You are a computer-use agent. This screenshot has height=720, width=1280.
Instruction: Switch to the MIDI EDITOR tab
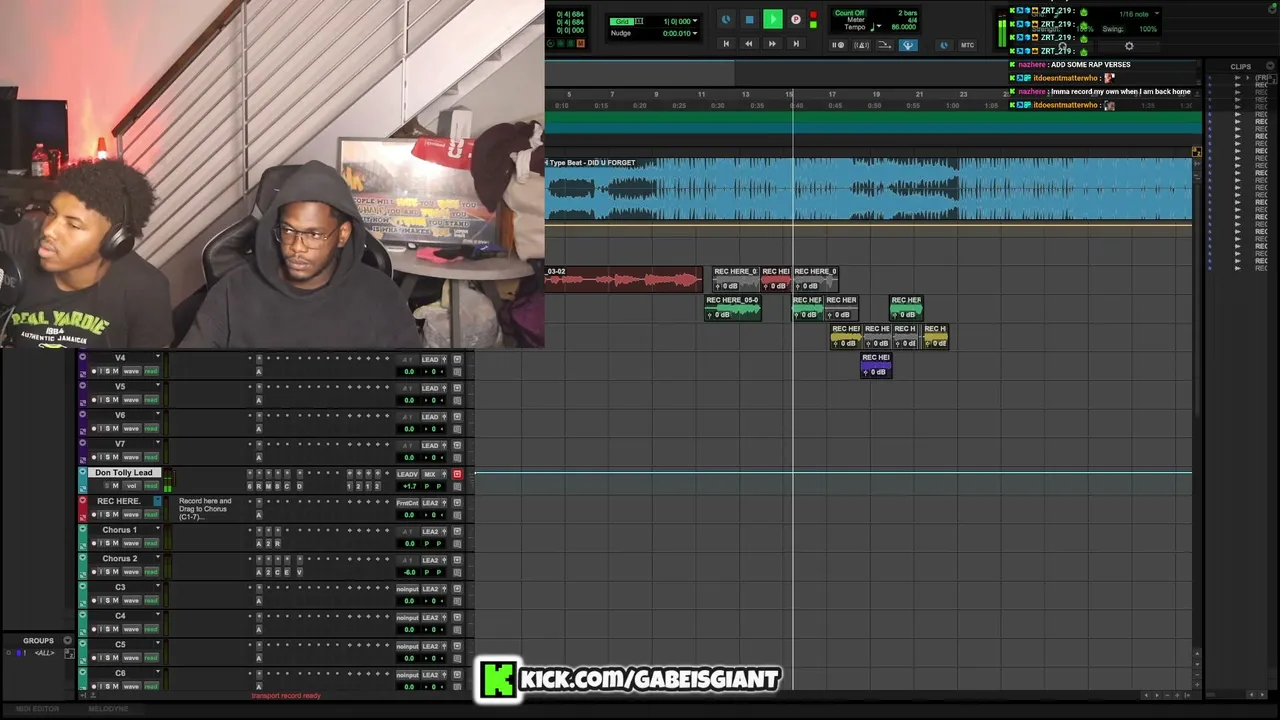37,709
